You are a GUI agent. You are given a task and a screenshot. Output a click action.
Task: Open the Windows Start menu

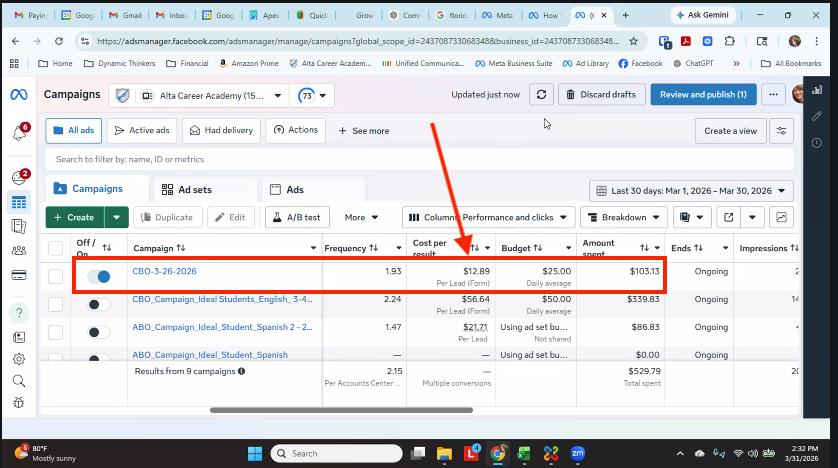(x=255, y=454)
